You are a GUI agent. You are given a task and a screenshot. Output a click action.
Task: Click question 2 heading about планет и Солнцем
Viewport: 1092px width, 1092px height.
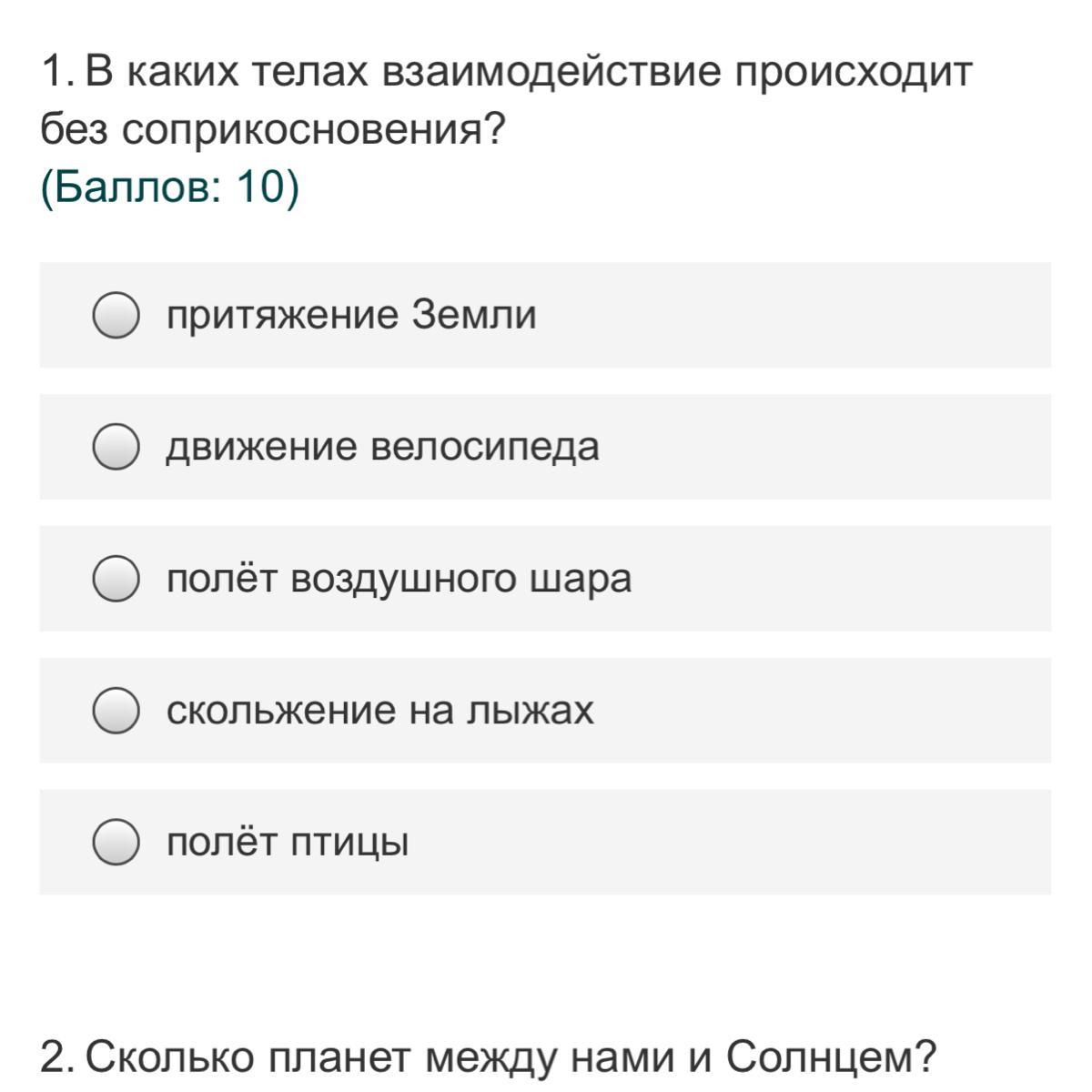point(489,1057)
